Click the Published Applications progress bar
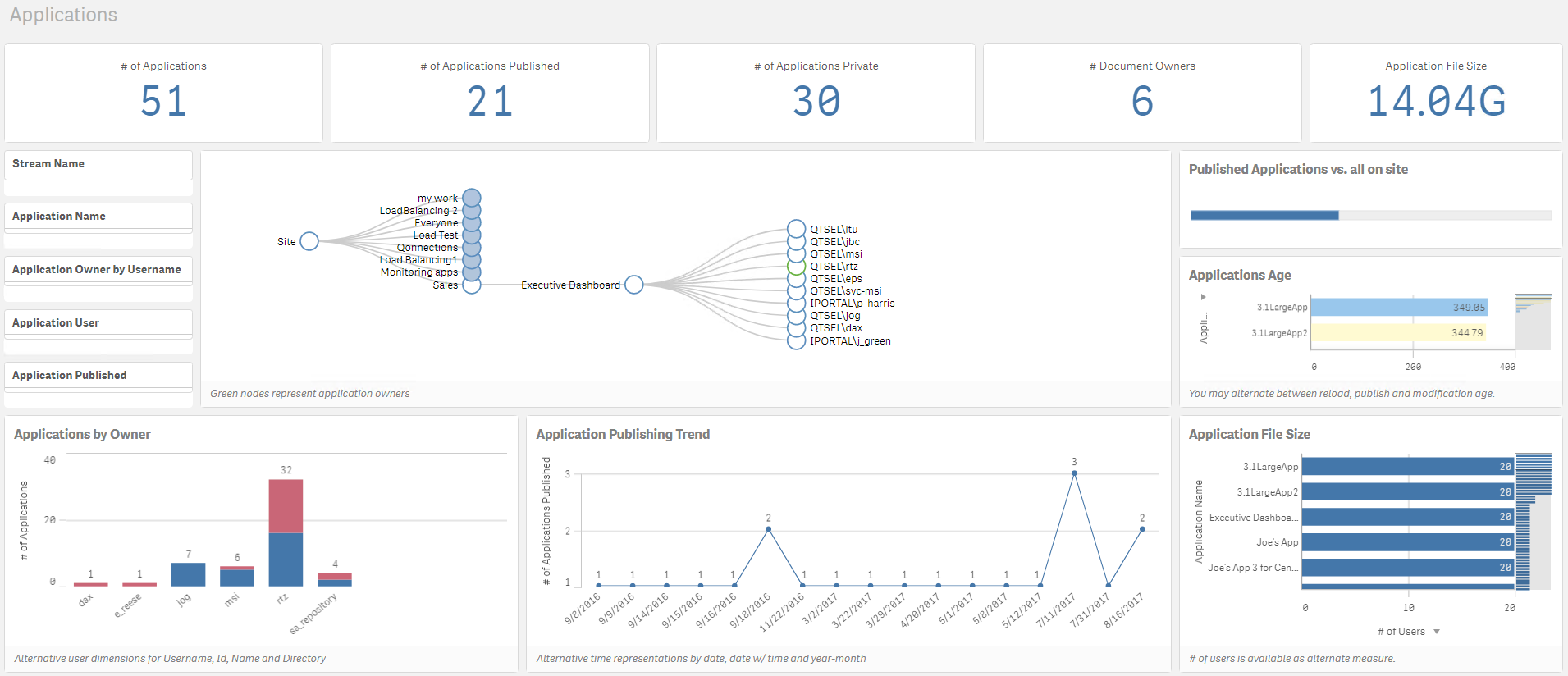 (x=1370, y=215)
